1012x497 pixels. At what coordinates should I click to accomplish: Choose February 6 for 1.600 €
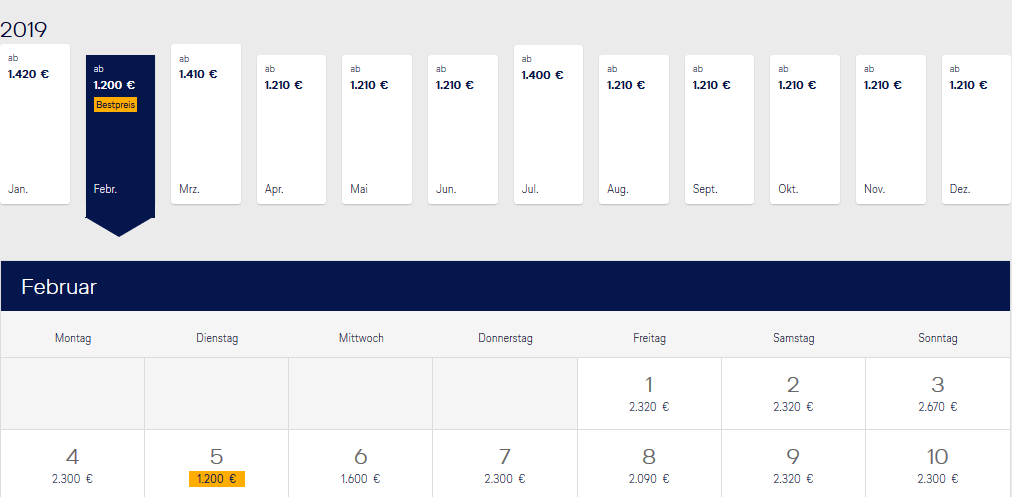pyautogui.click(x=361, y=463)
